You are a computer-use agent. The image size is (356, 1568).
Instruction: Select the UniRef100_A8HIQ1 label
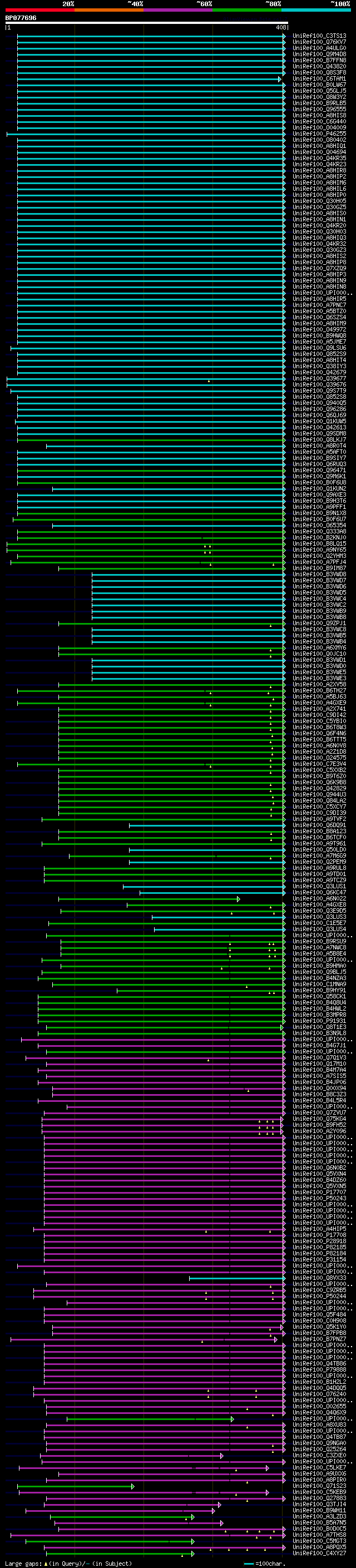point(319,146)
